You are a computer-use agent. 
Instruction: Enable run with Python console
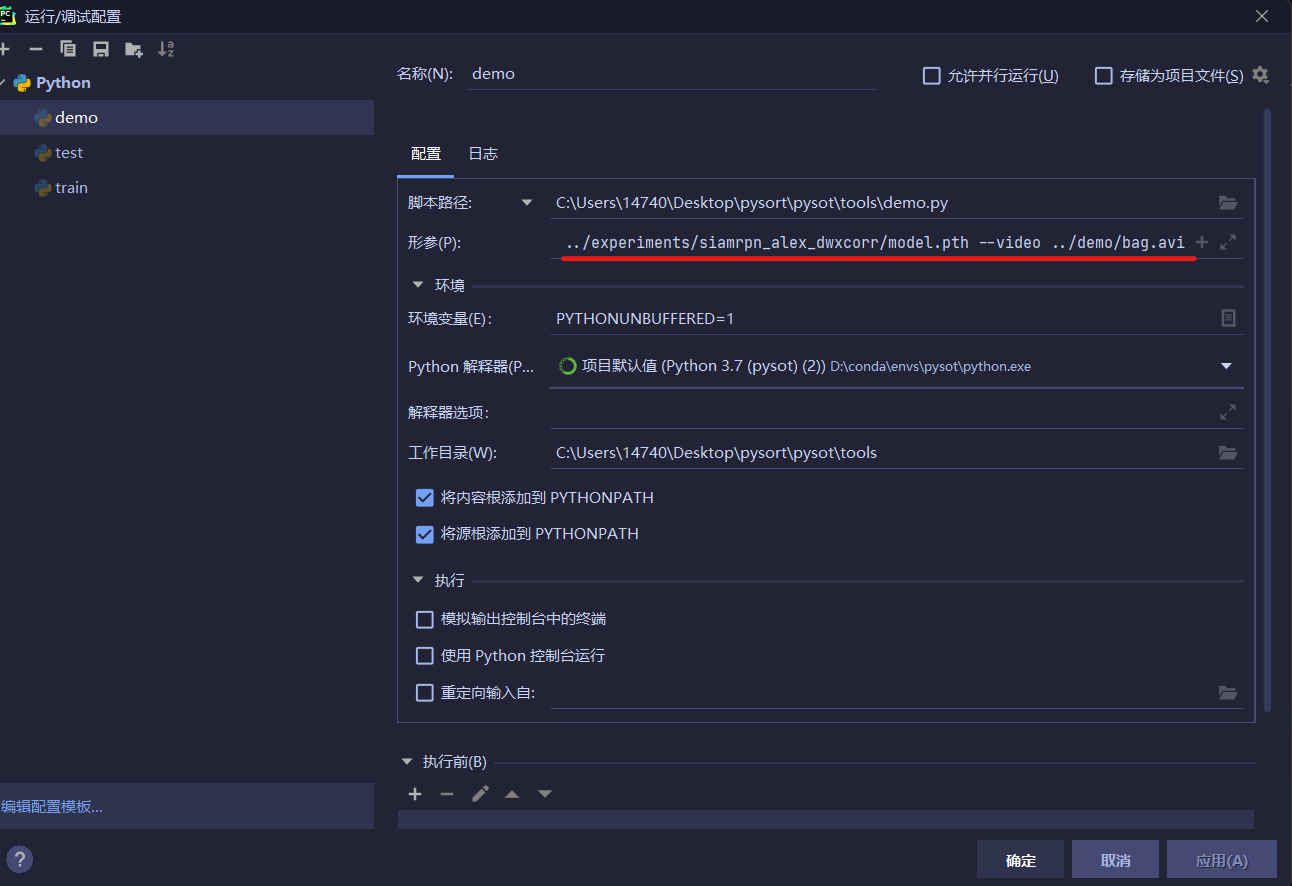click(x=425, y=656)
